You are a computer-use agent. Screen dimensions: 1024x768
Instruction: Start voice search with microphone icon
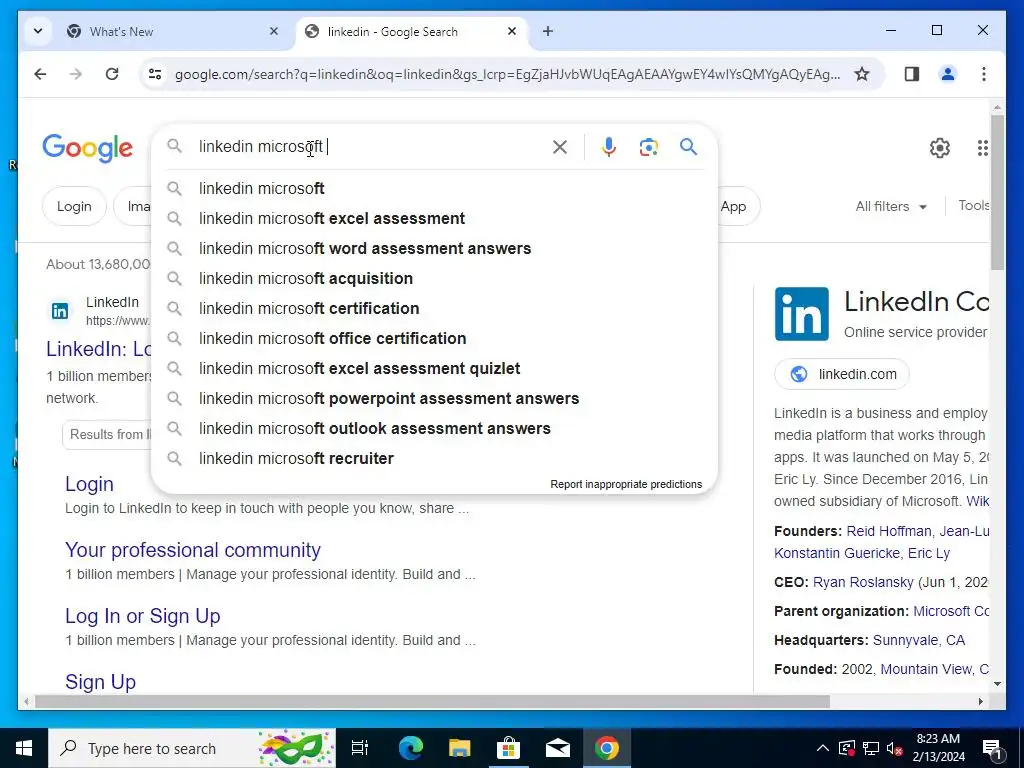609,147
